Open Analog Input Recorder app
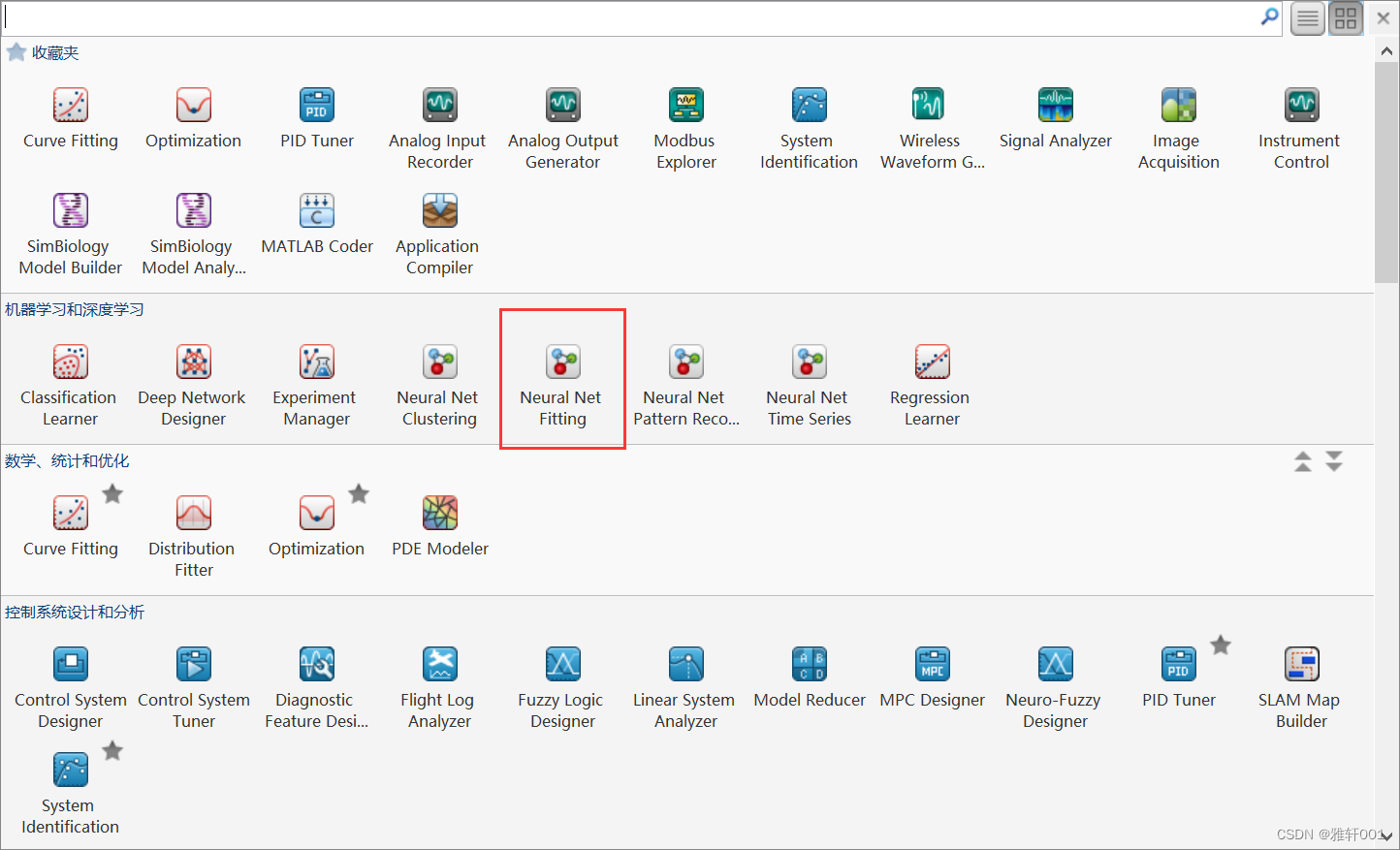 [x=440, y=130]
